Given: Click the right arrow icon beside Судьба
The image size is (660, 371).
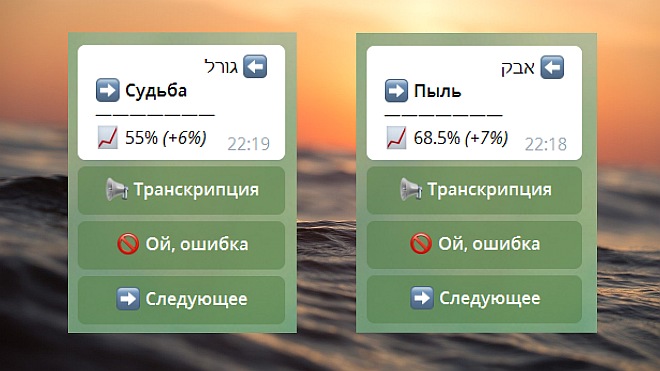Looking at the screenshot, I should [x=107, y=90].
